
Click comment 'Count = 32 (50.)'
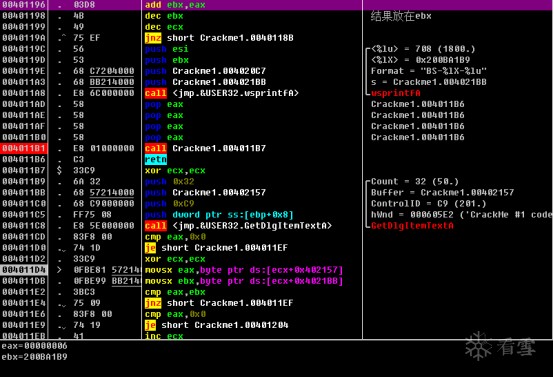(415, 182)
